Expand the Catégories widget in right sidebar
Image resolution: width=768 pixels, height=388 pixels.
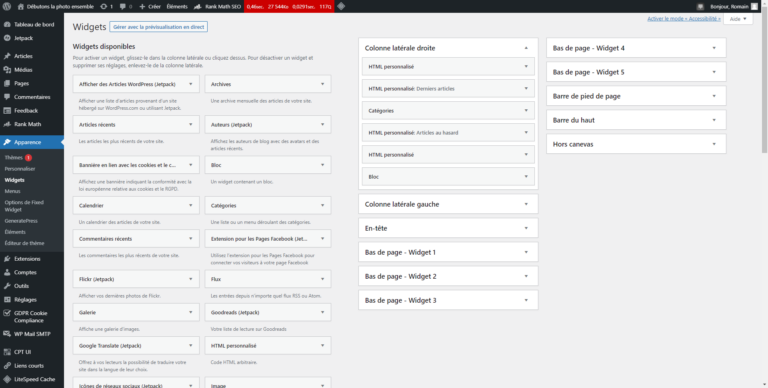coord(526,111)
